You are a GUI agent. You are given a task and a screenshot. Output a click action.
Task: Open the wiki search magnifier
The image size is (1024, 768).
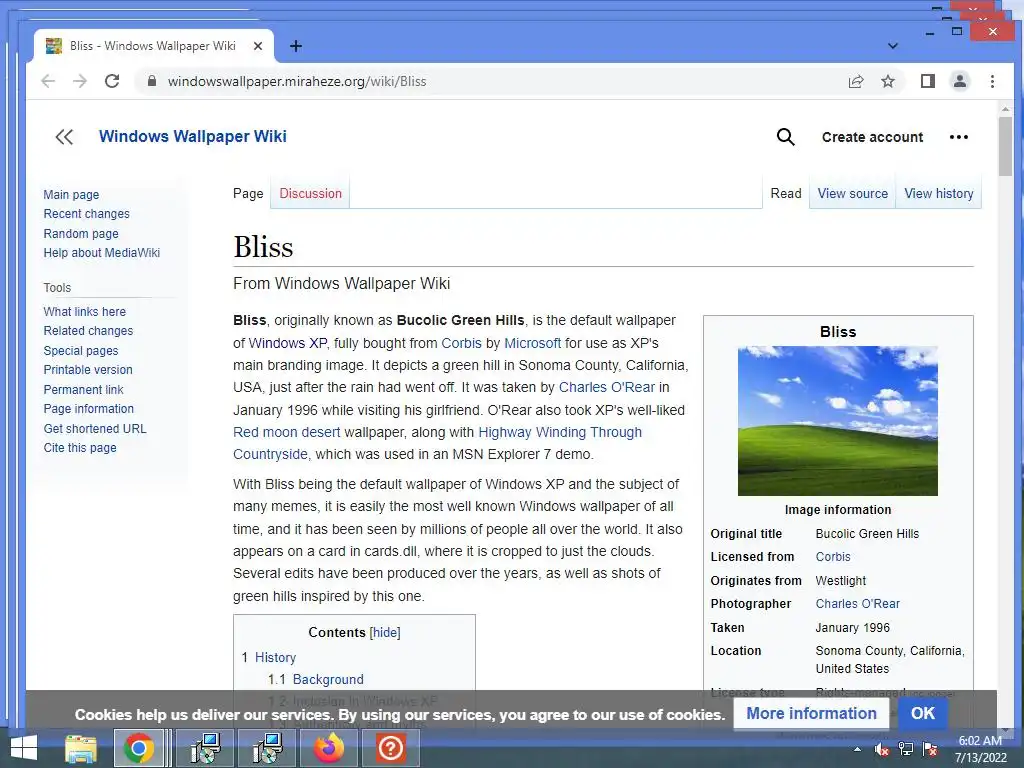(x=786, y=137)
